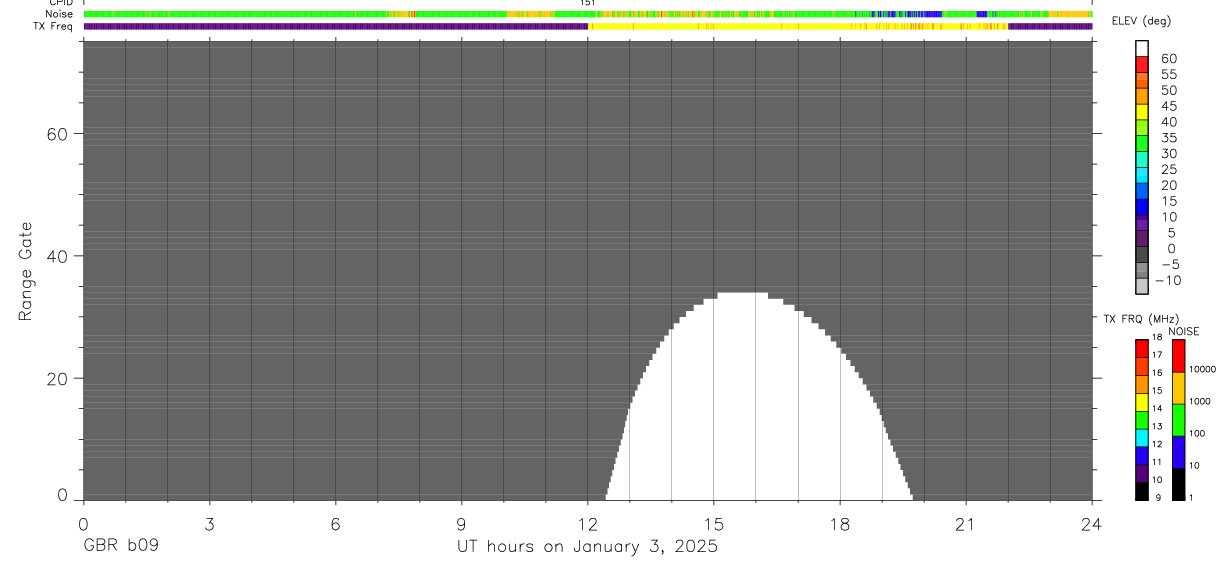Pick the red swatch in the ELEV legend
1228x567 pixels.
pyautogui.click(x=1143, y=66)
